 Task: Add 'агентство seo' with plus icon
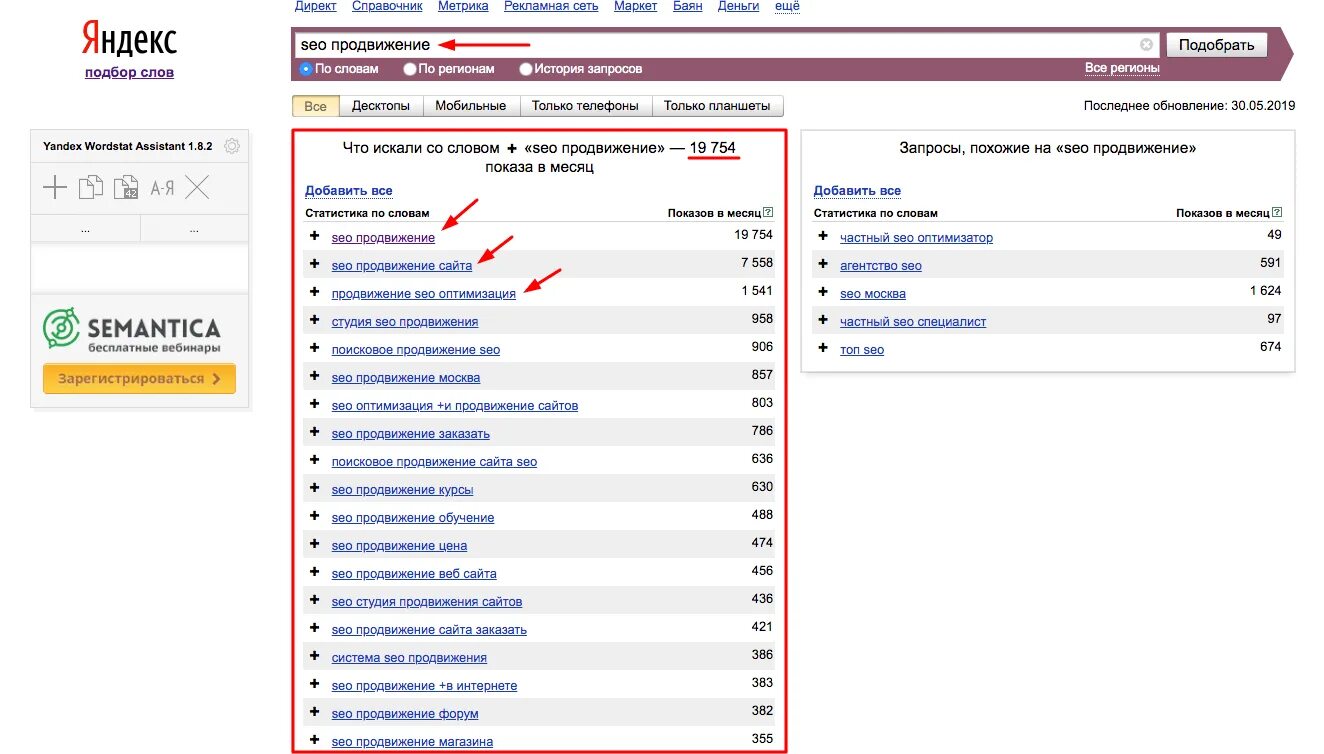click(823, 264)
